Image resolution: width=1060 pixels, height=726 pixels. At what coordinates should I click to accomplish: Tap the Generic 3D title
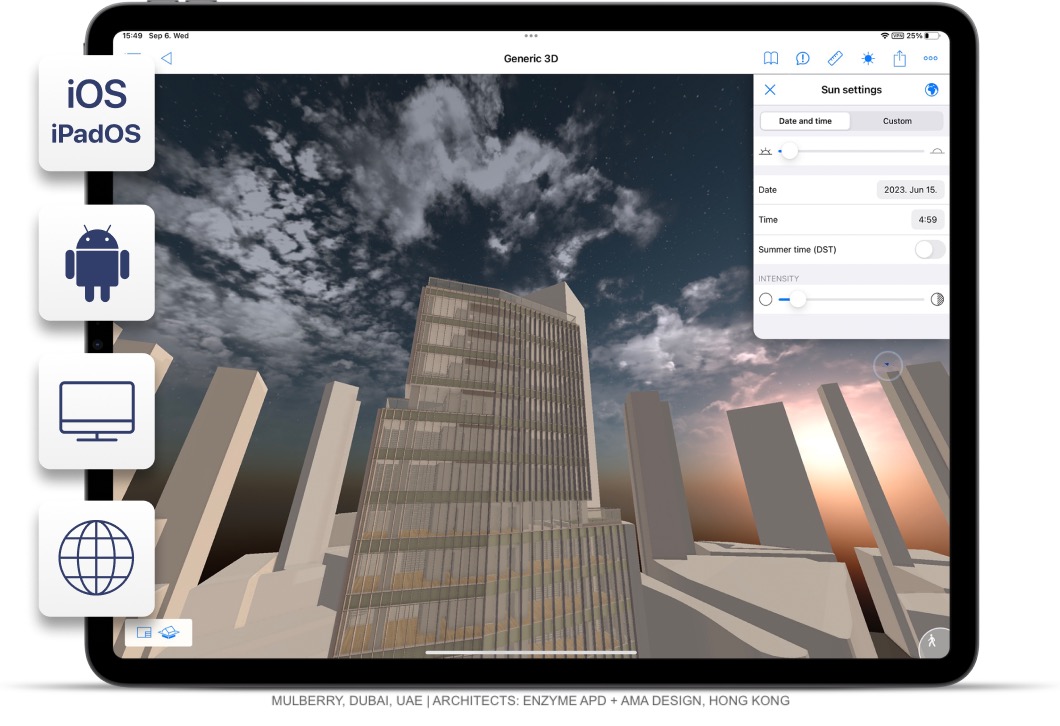pyautogui.click(x=530, y=58)
